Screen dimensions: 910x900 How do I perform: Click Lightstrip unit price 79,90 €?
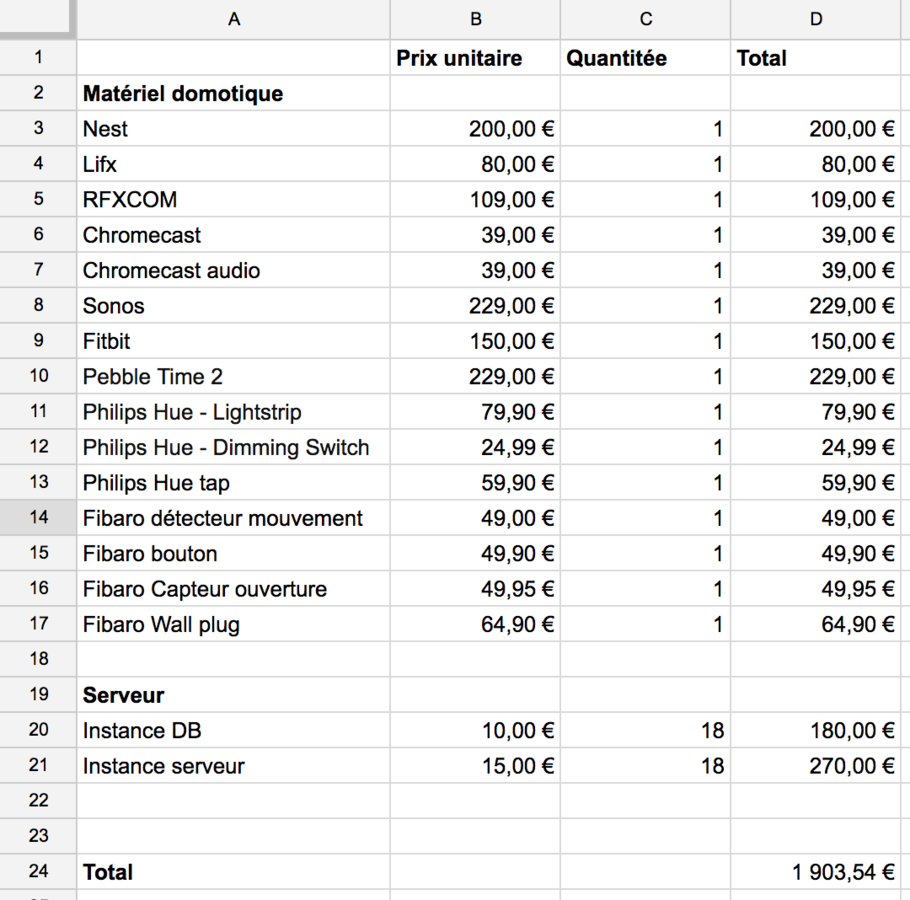click(x=475, y=411)
